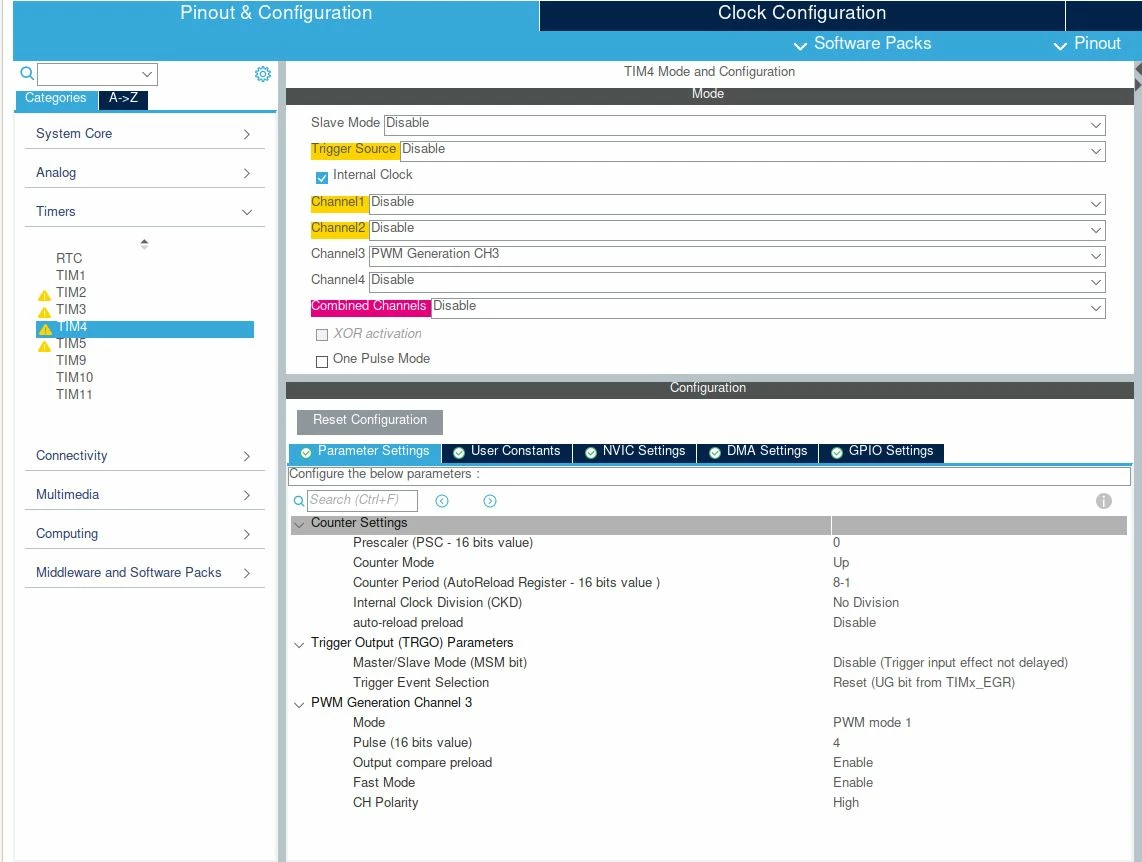This screenshot has height=862, width=1142.
Task: Select TIM10 in the timers list
Action: click(74, 377)
